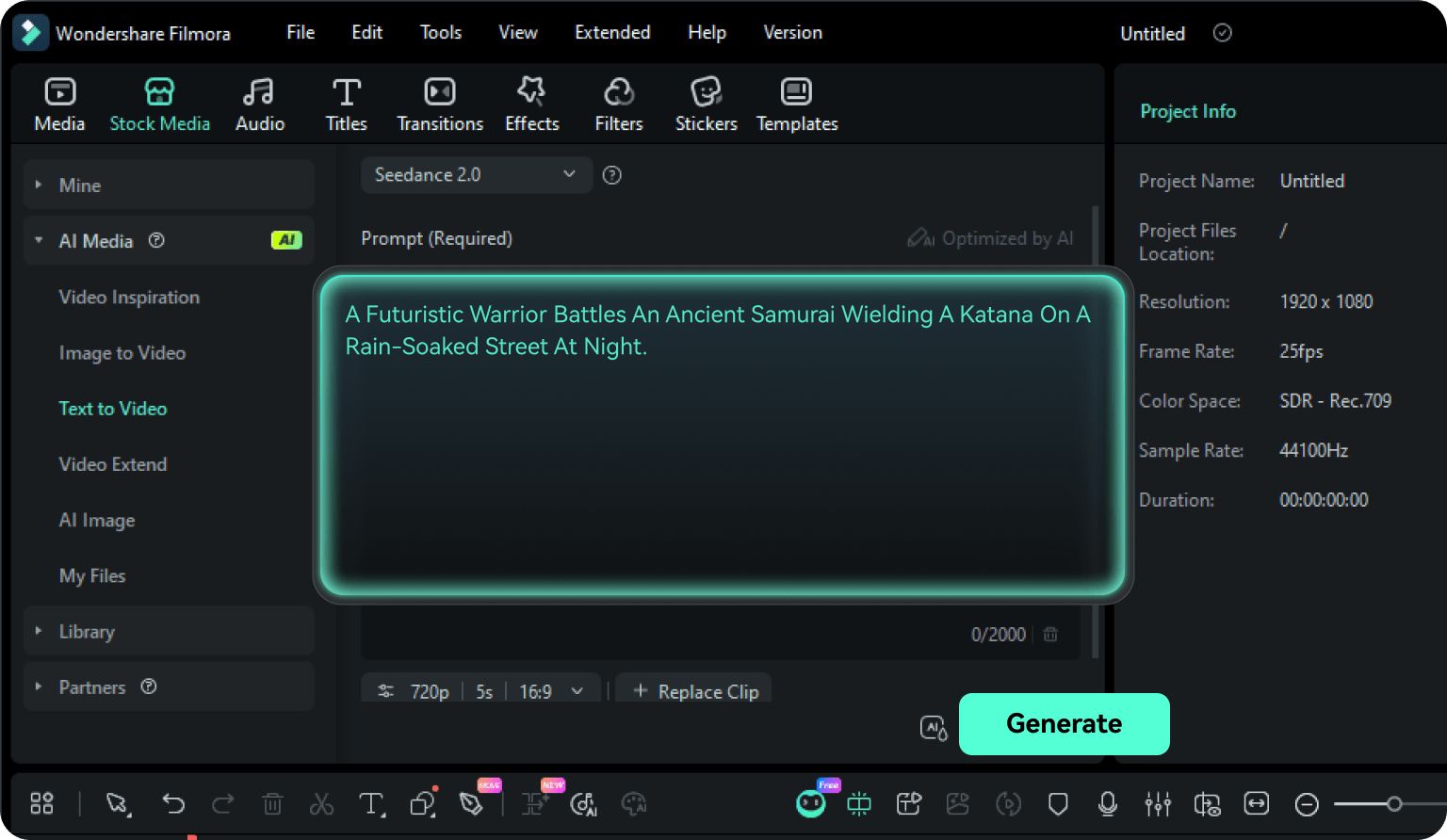Open the Extended menu
The image size is (1447, 840).
point(612,32)
